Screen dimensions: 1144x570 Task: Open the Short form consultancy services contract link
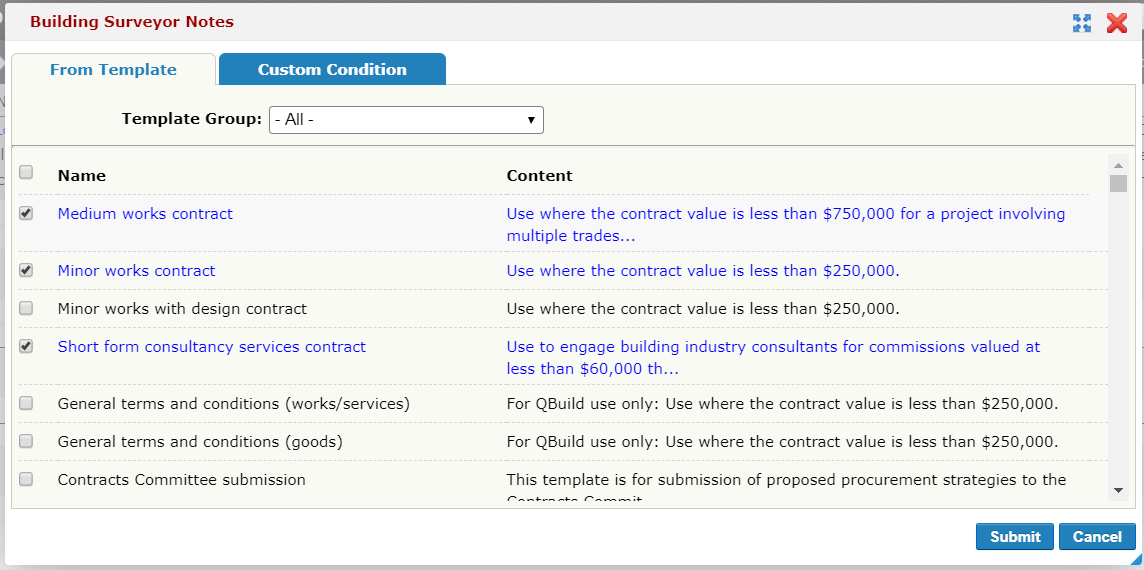pos(212,347)
